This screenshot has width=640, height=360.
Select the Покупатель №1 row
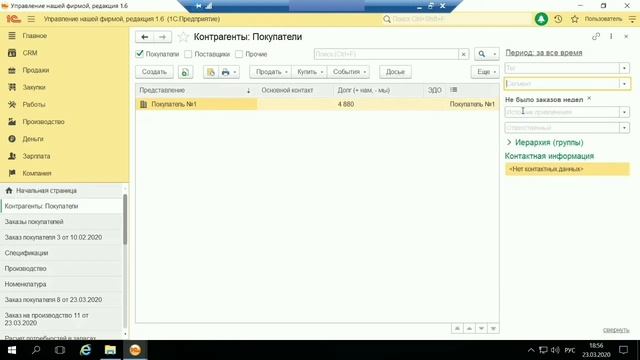(317, 104)
